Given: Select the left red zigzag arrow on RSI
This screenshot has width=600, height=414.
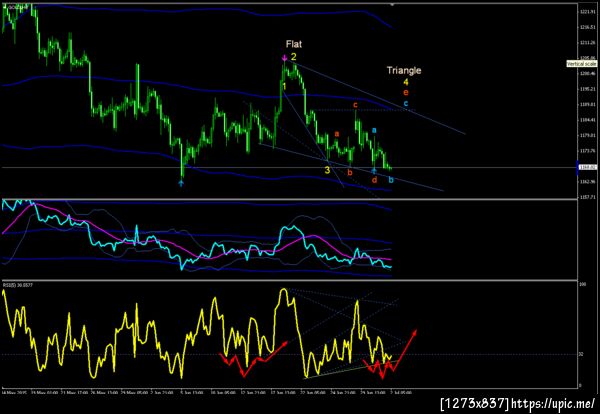Looking at the screenshot, I should click(253, 359).
